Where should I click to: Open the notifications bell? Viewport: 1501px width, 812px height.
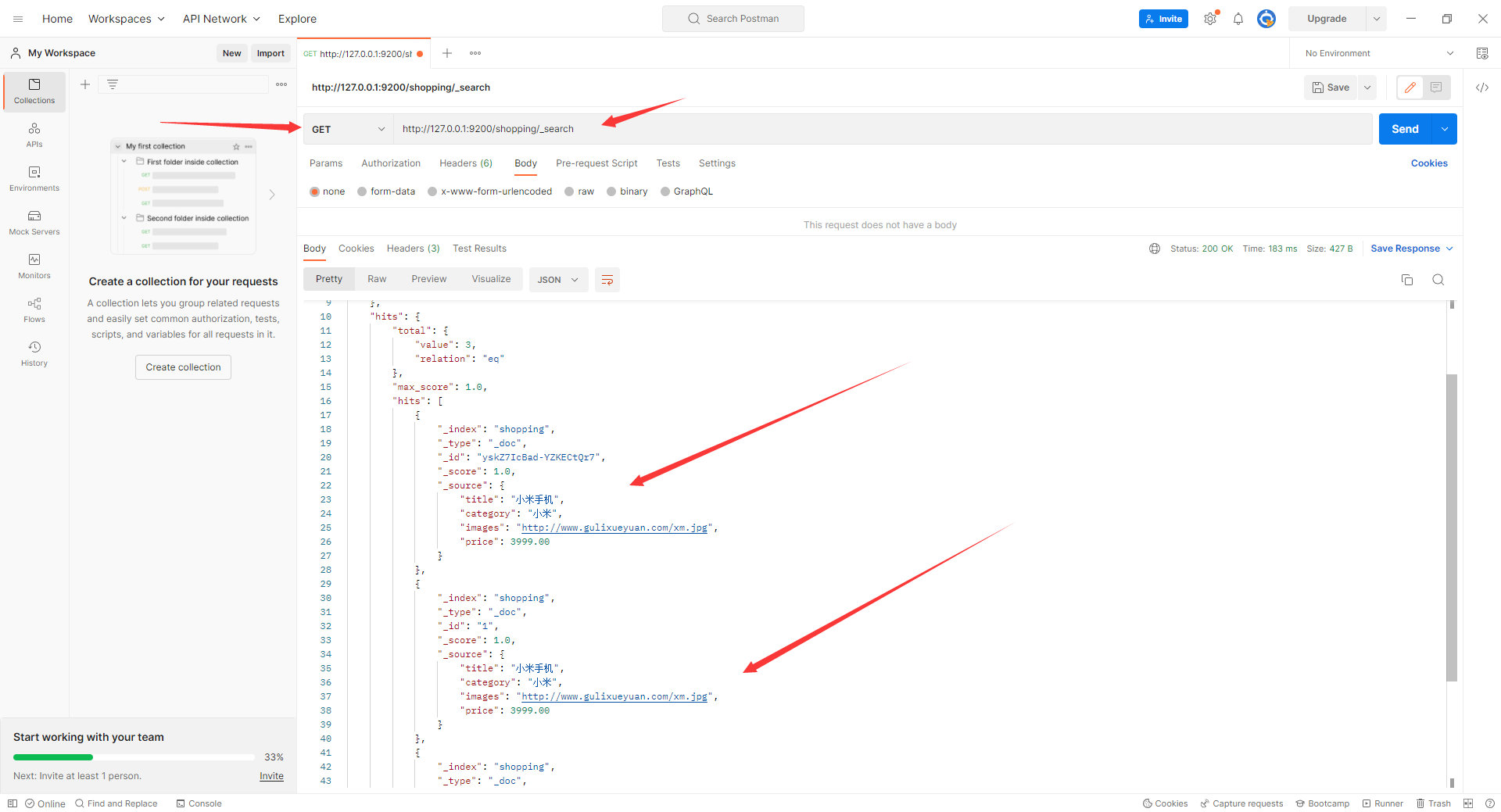tap(1238, 19)
